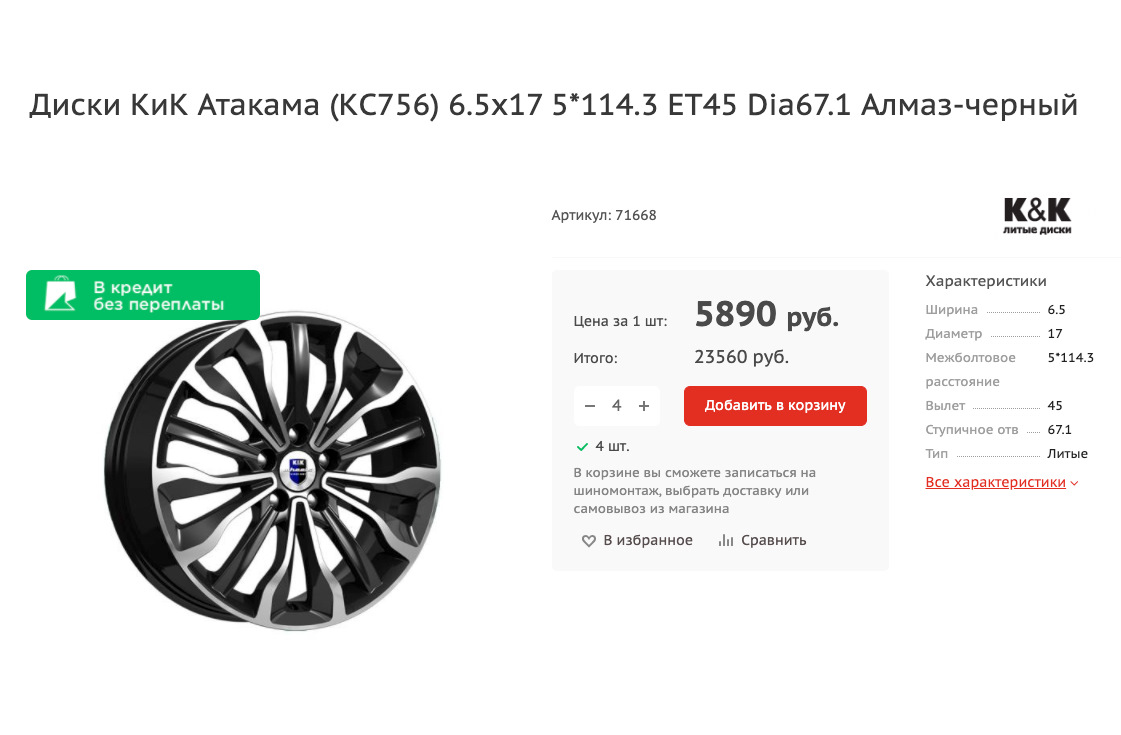Open the Atacama wheel product image
The image size is (1121, 735).
coord(272,470)
